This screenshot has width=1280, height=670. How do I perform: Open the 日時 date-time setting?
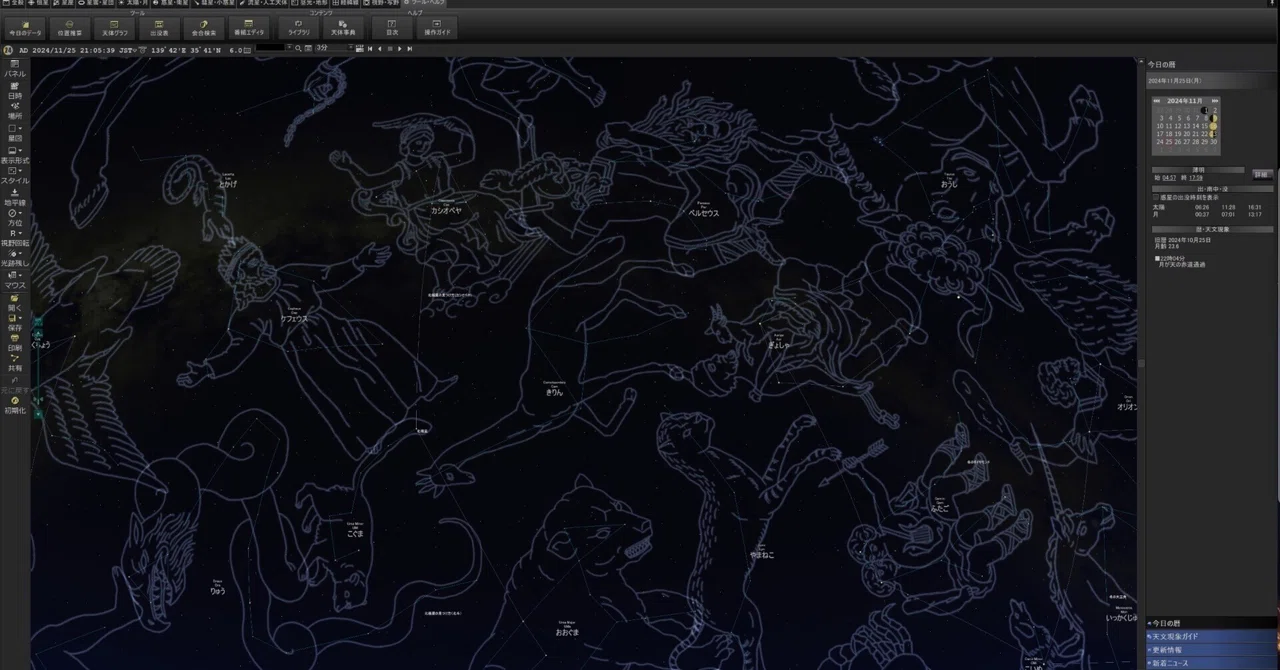(15, 90)
